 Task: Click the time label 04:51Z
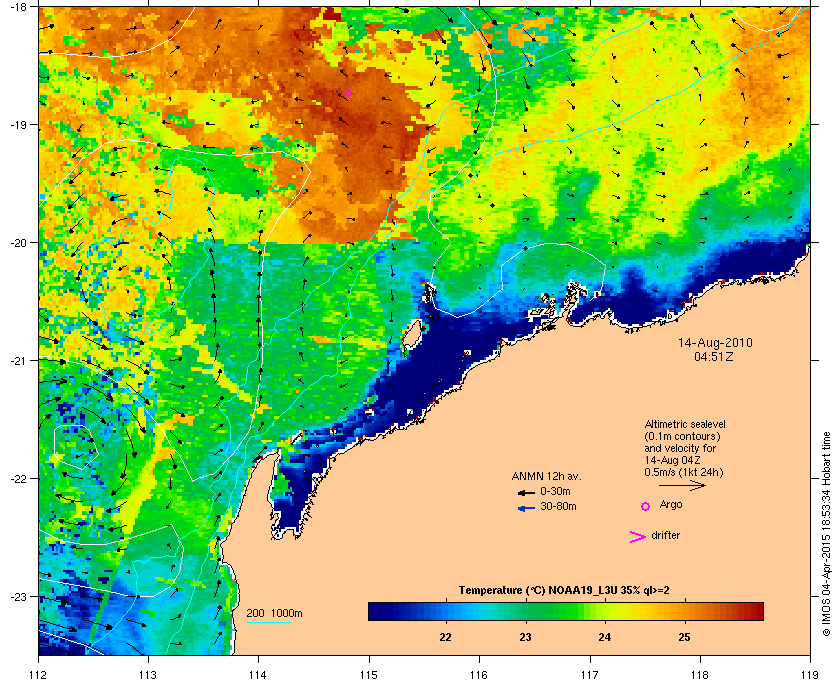[x=714, y=356]
